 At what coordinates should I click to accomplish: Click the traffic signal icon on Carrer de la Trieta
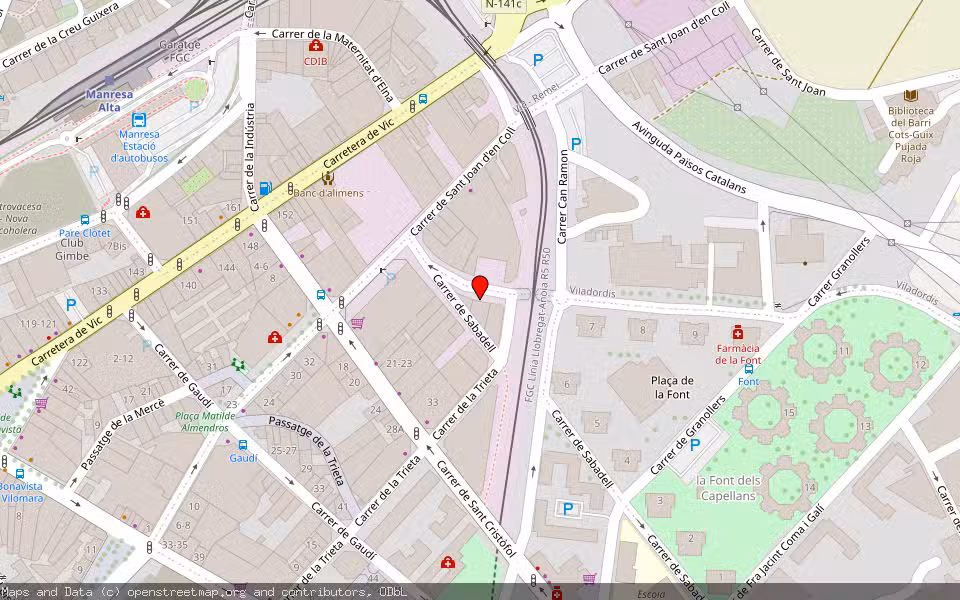tap(416, 434)
